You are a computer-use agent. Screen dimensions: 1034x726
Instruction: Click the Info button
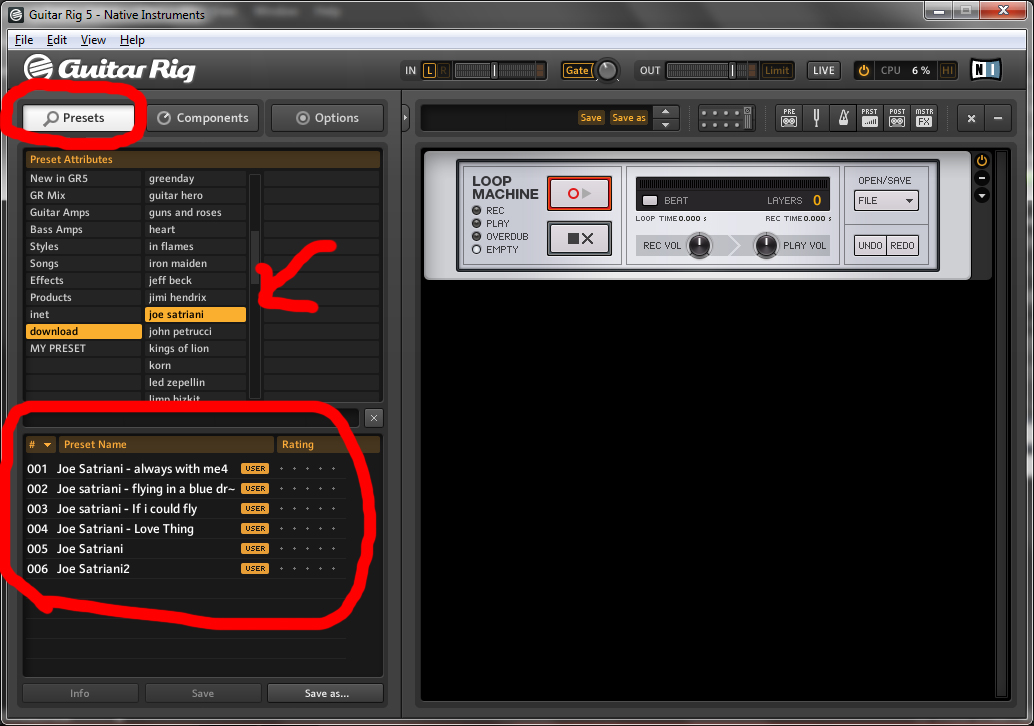(80, 693)
